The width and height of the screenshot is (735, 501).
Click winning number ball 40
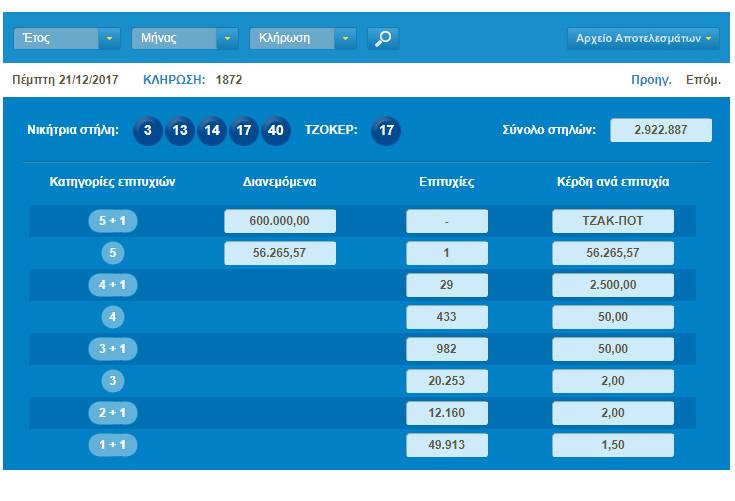click(x=276, y=131)
